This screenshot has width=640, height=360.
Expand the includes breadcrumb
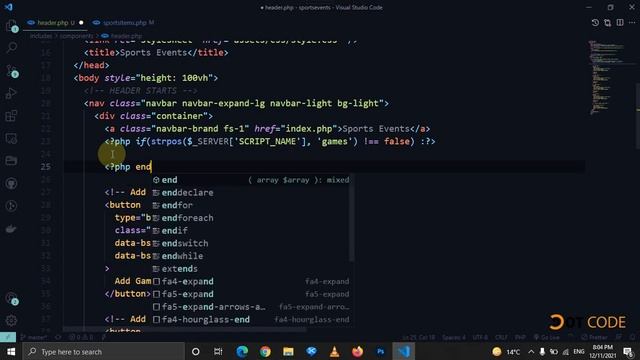[x=41, y=36]
